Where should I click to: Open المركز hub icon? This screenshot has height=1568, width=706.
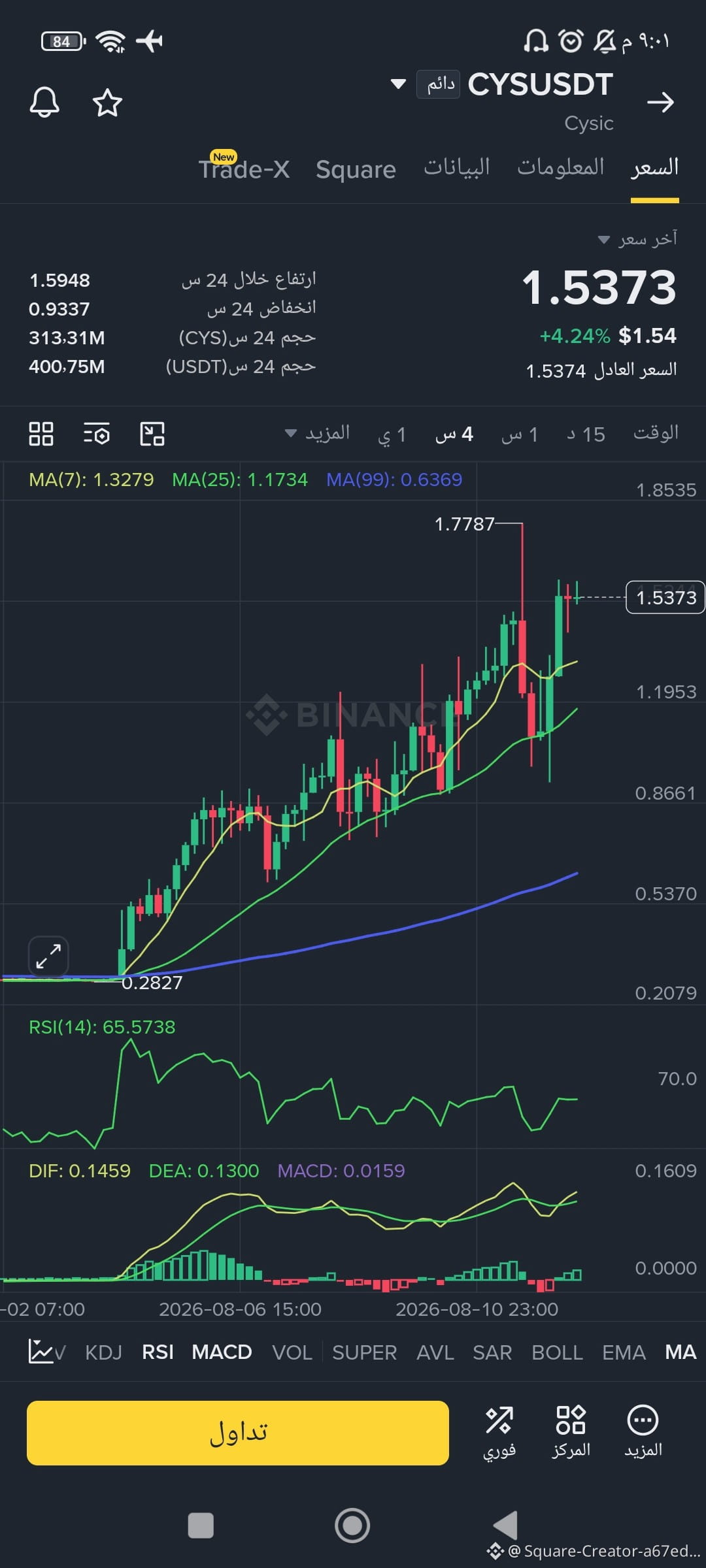571,1432
